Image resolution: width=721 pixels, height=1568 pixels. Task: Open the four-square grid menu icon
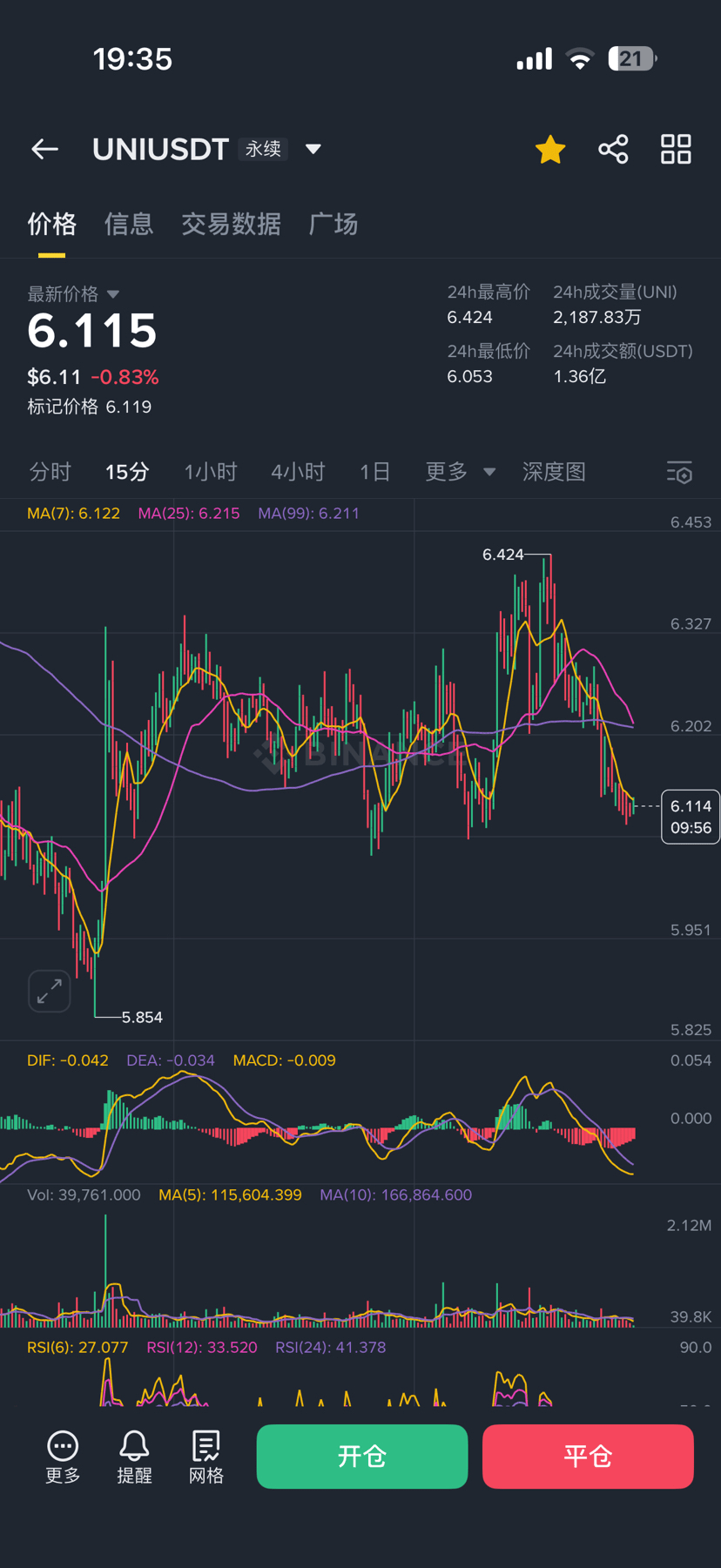point(676,150)
